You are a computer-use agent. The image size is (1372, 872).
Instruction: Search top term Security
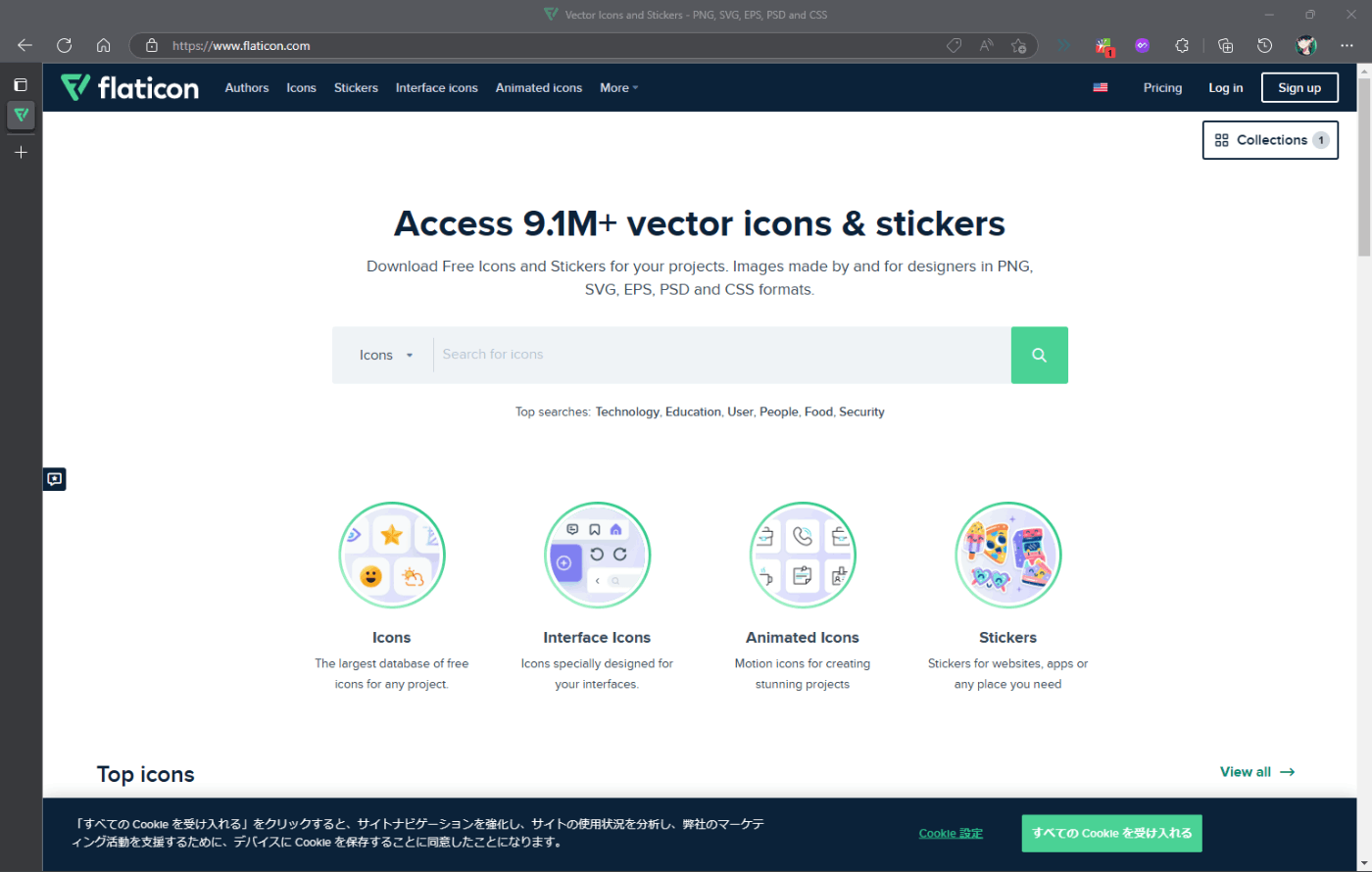click(x=861, y=412)
